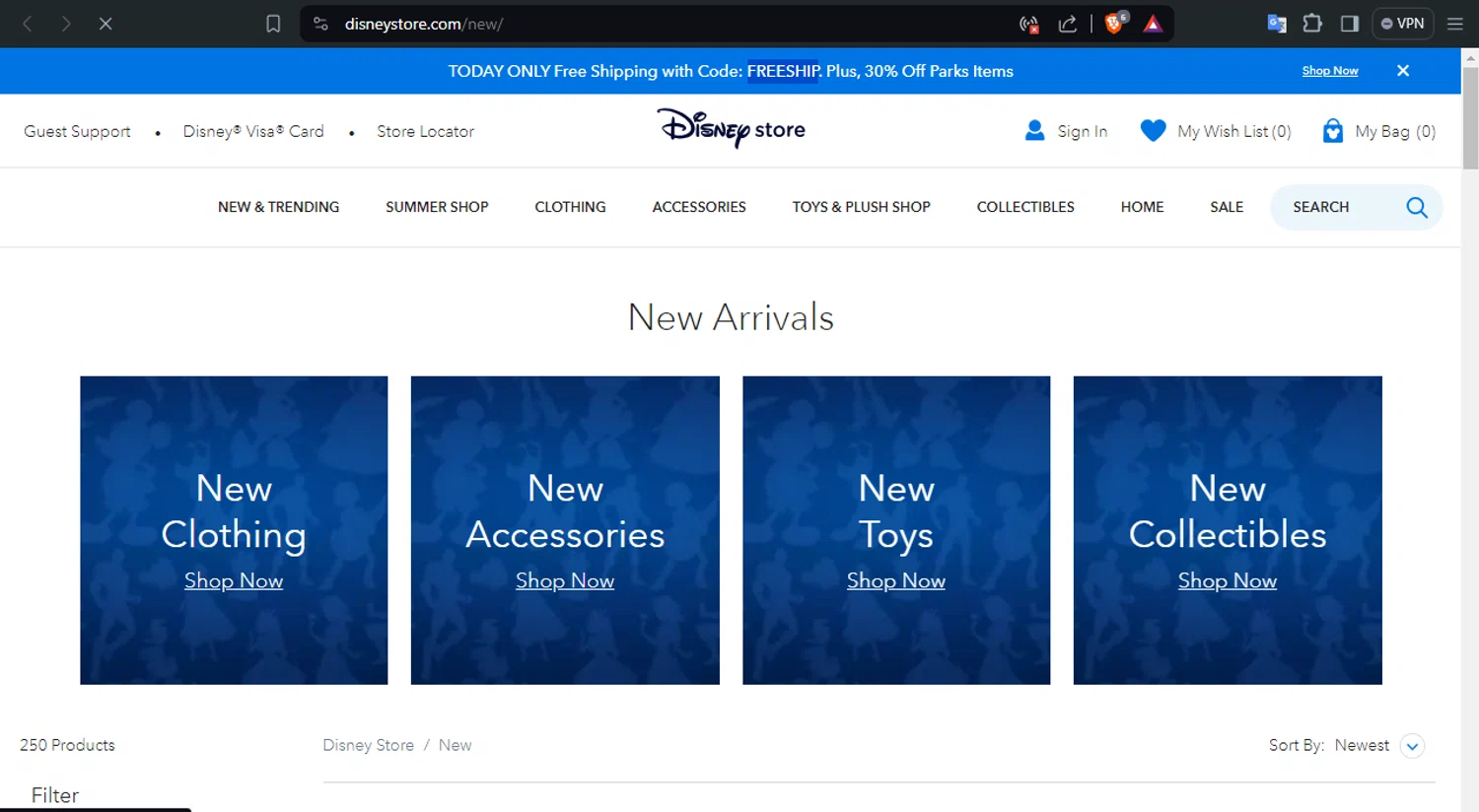Click Shop Now under New Clothing
Screen dimensions: 1479x812
(234, 580)
